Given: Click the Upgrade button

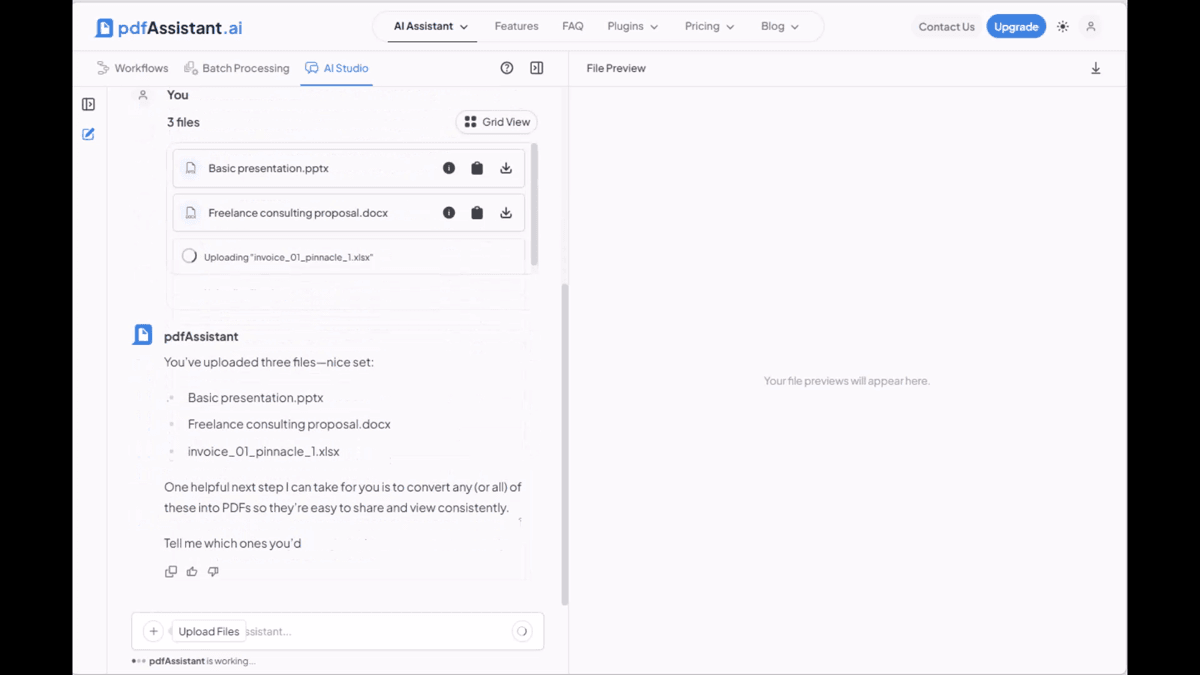Looking at the screenshot, I should point(1016,27).
